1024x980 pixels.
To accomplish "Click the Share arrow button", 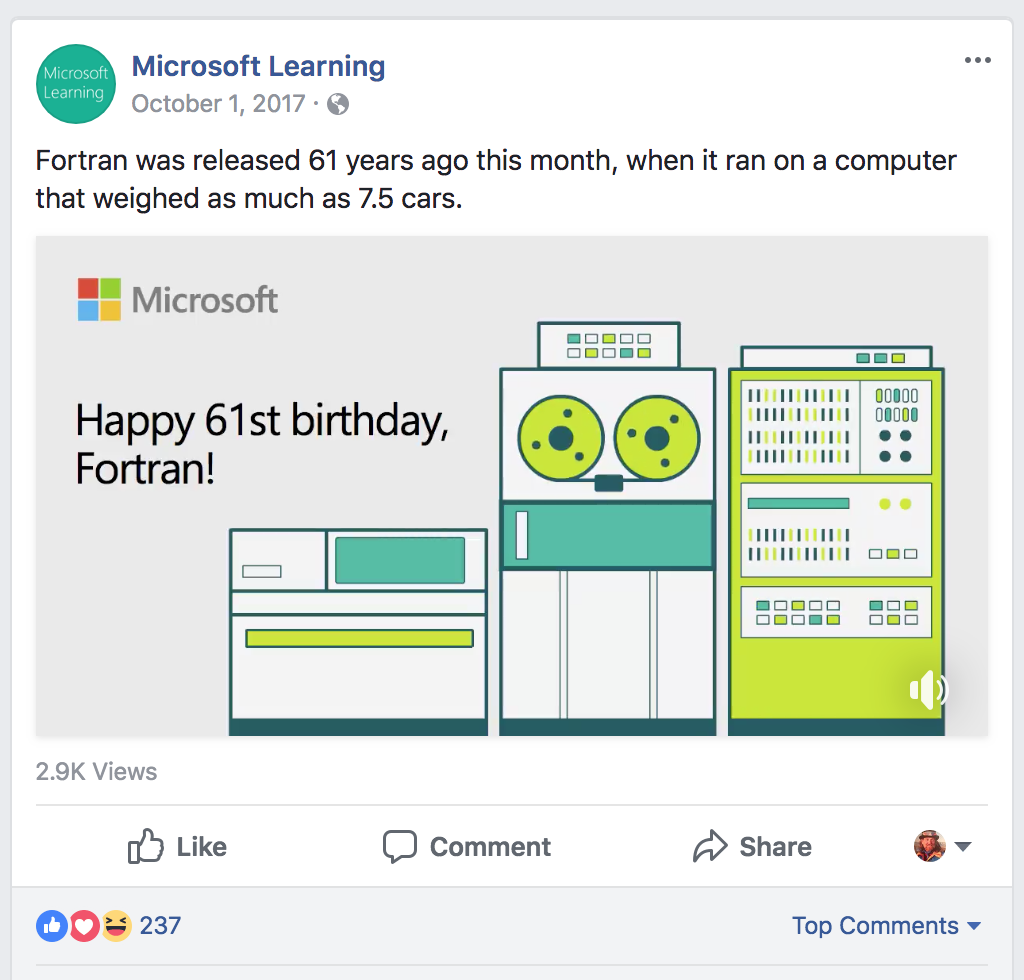I will 752,847.
